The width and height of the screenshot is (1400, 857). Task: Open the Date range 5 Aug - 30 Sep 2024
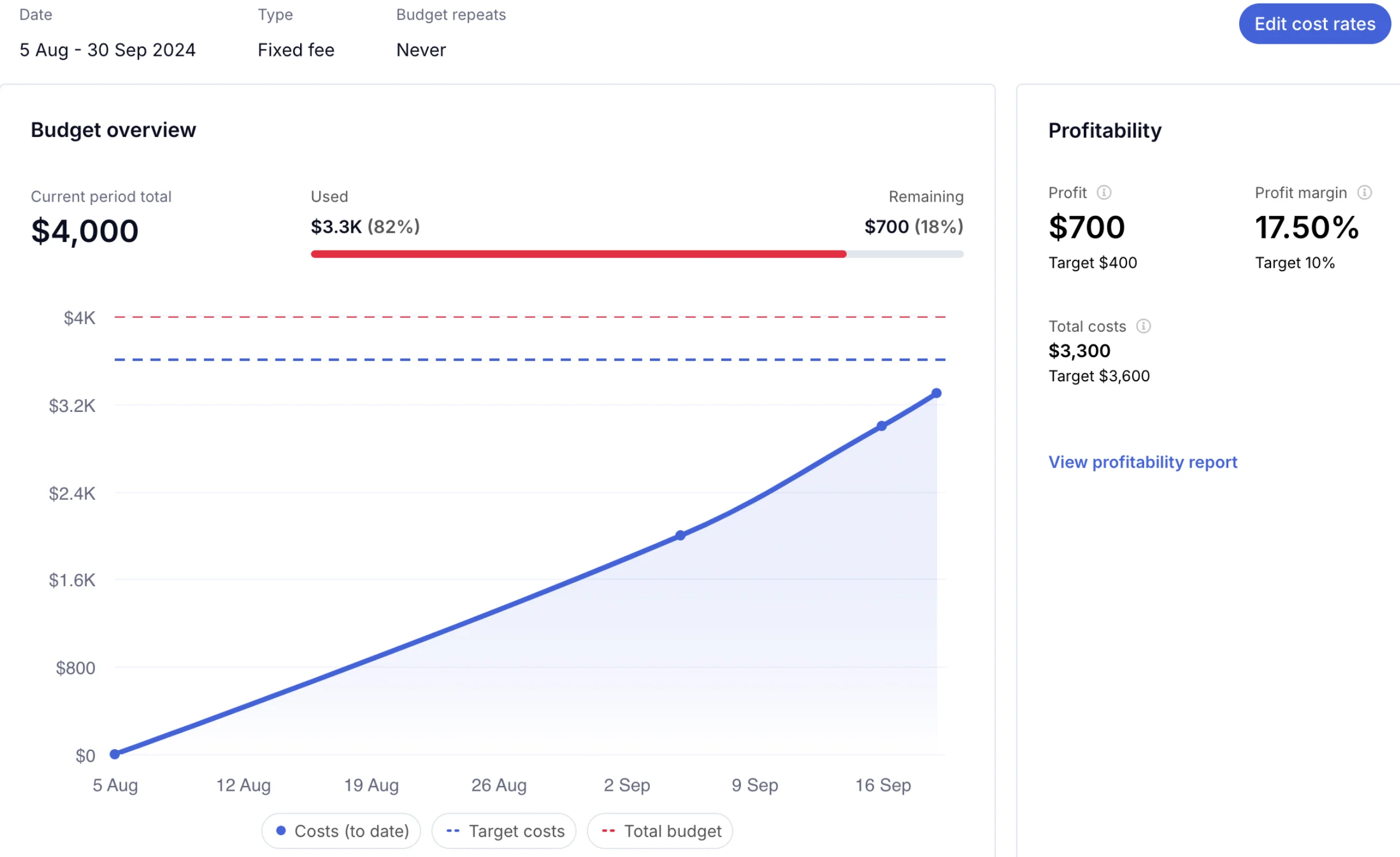(x=108, y=50)
